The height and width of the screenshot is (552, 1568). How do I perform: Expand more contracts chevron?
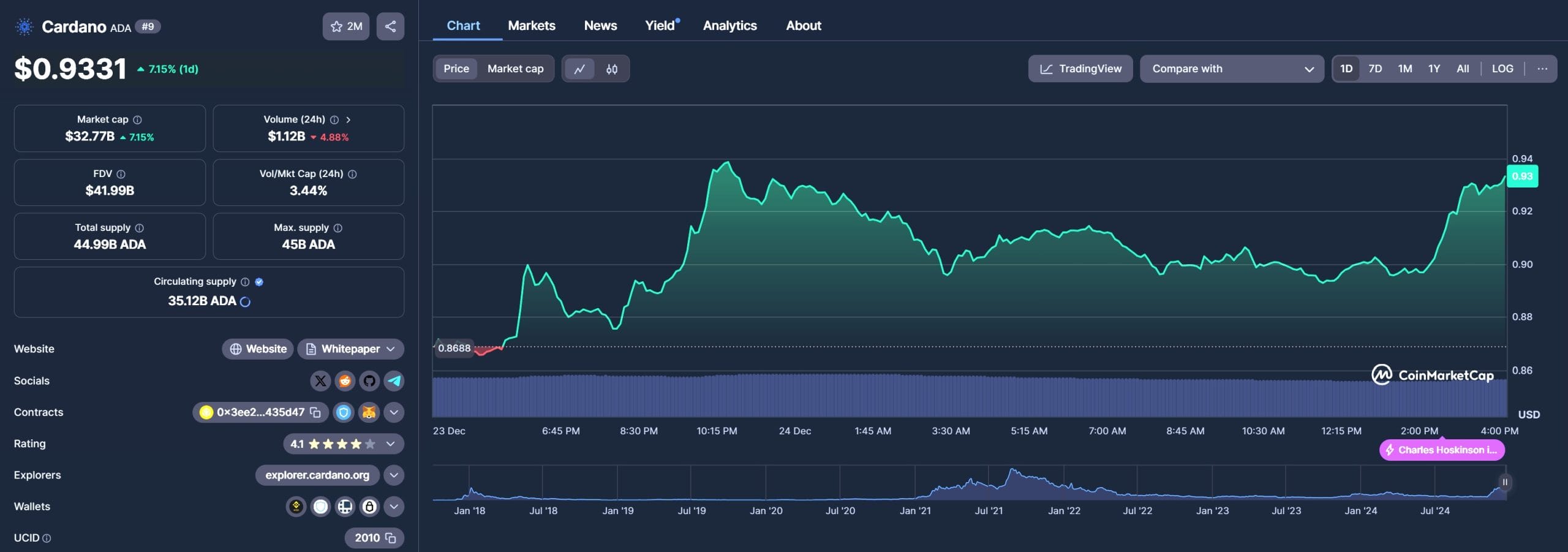coord(394,412)
